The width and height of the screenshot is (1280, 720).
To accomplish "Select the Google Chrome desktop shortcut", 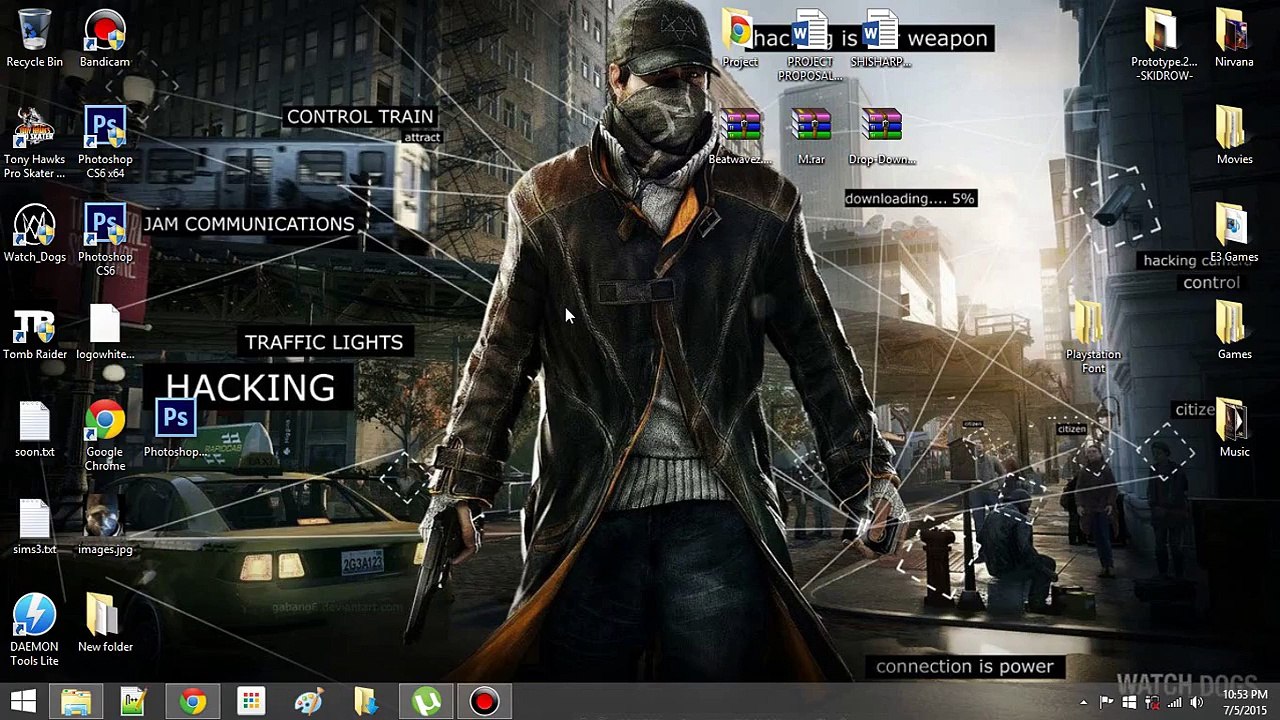I will [105, 436].
